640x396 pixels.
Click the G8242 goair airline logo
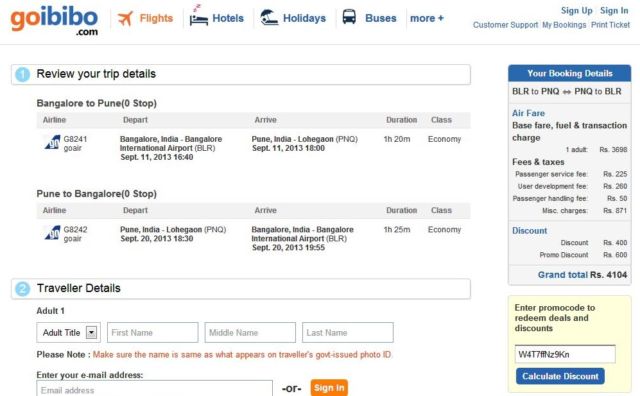click(52, 233)
